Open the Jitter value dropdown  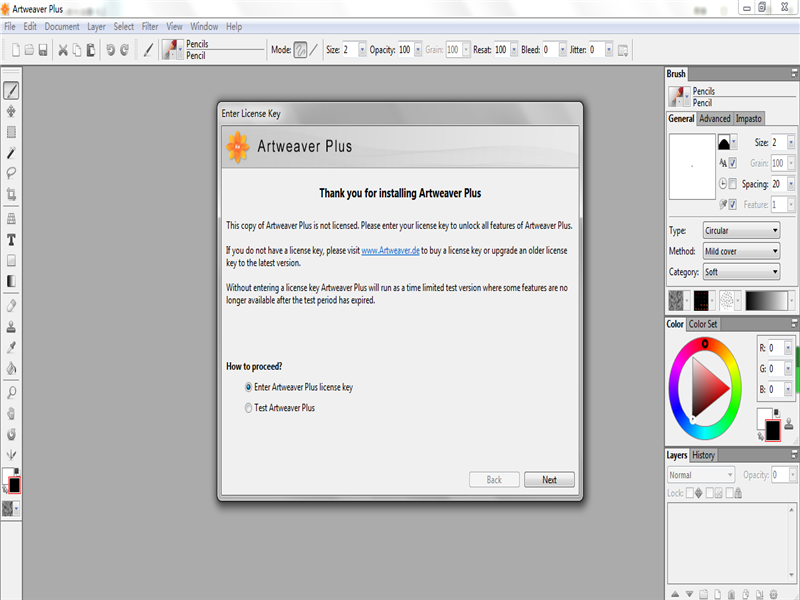(609, 49)
